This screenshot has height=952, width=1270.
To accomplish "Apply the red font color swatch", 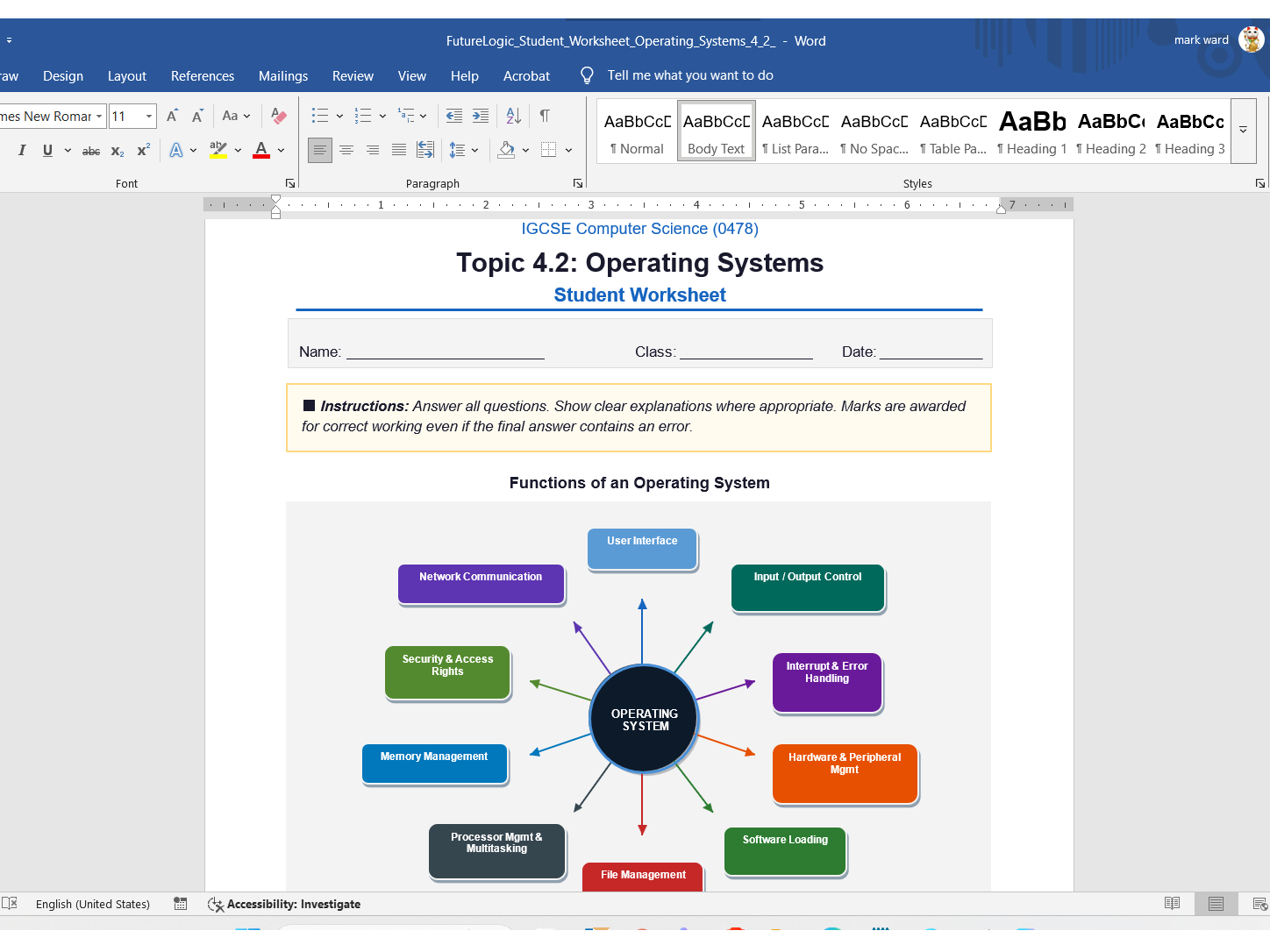I will tap(261, 150).
